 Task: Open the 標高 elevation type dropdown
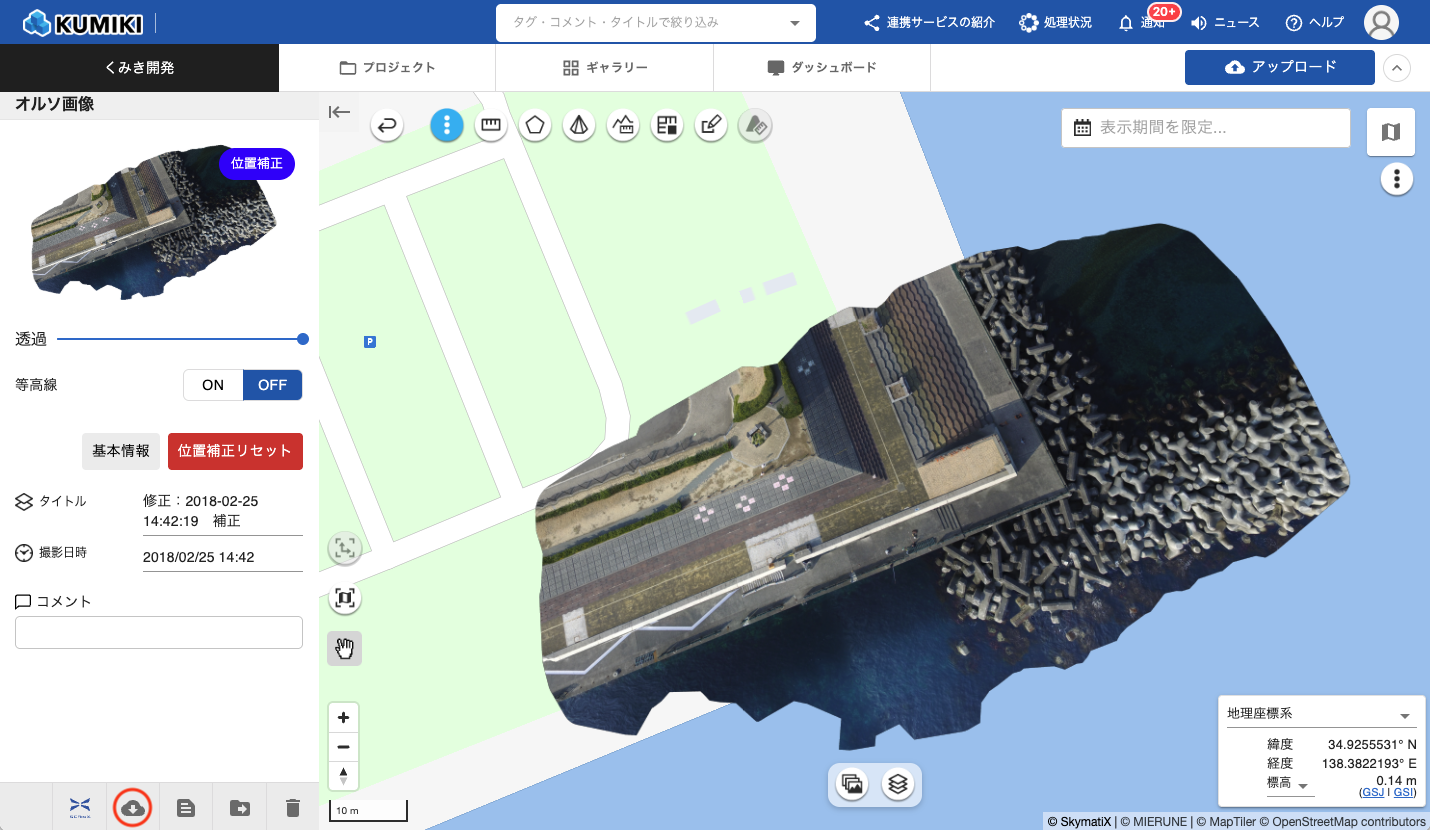[x=1303, y=786]
